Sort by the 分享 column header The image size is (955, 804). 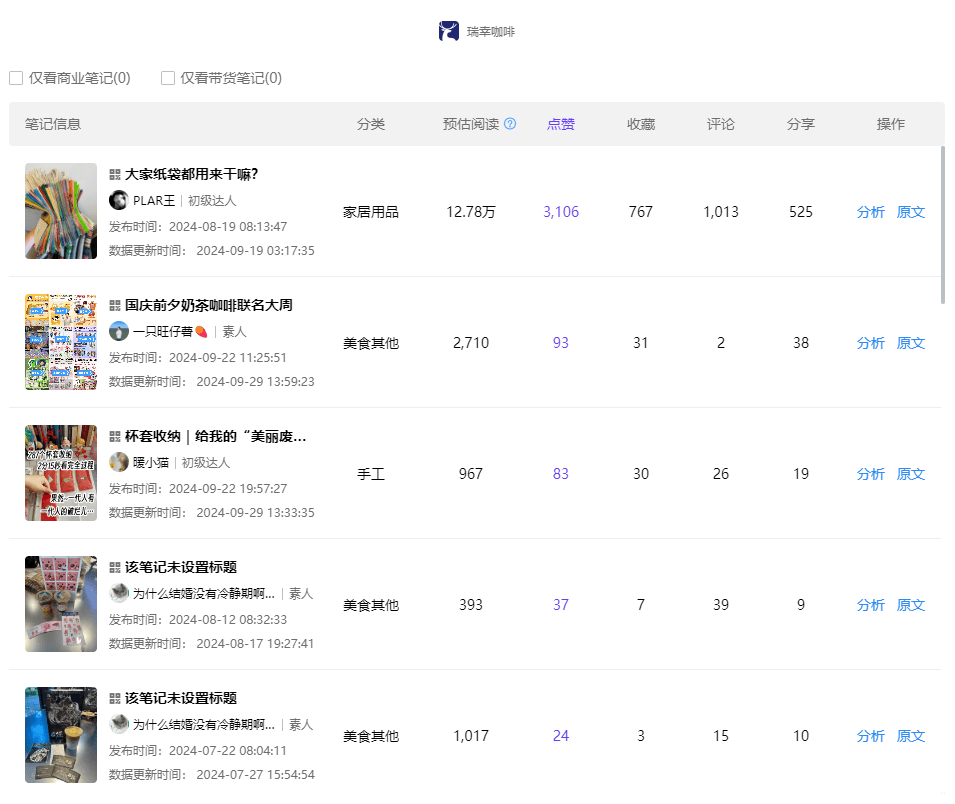point(800,124)
